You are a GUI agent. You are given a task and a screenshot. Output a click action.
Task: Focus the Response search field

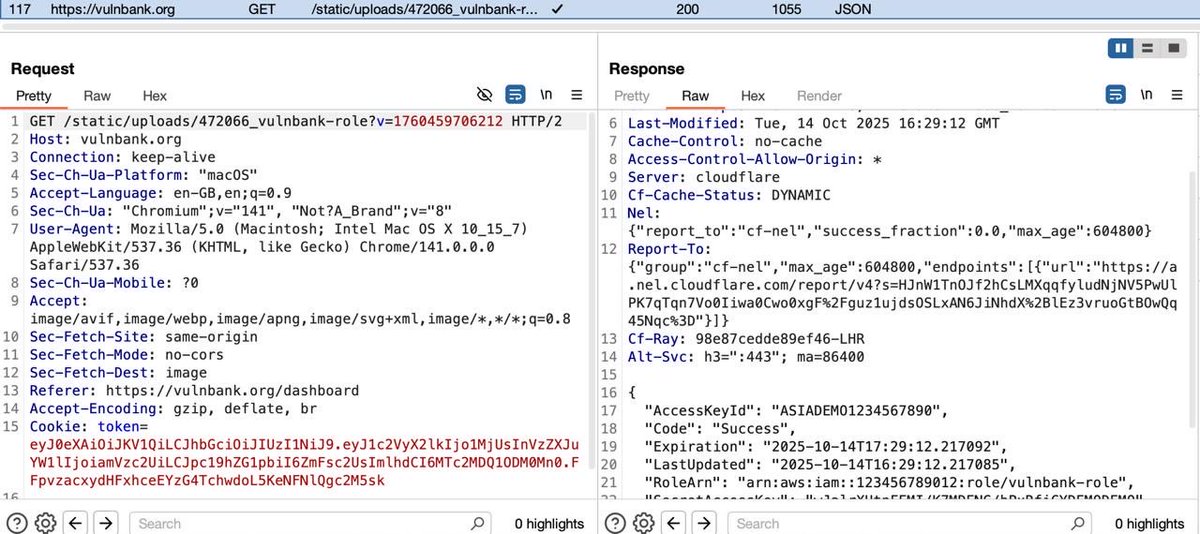click(908, 523)
